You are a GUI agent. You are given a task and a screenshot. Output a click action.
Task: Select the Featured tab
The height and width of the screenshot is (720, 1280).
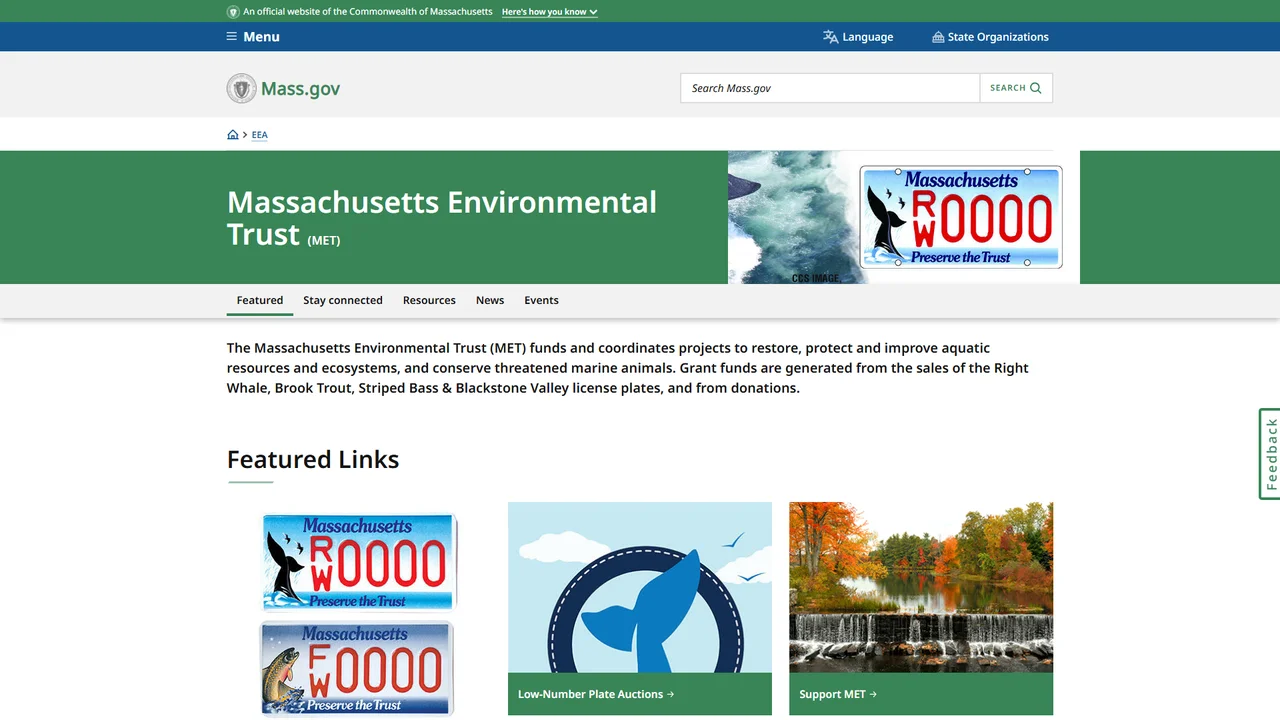[x=260, y=300]
